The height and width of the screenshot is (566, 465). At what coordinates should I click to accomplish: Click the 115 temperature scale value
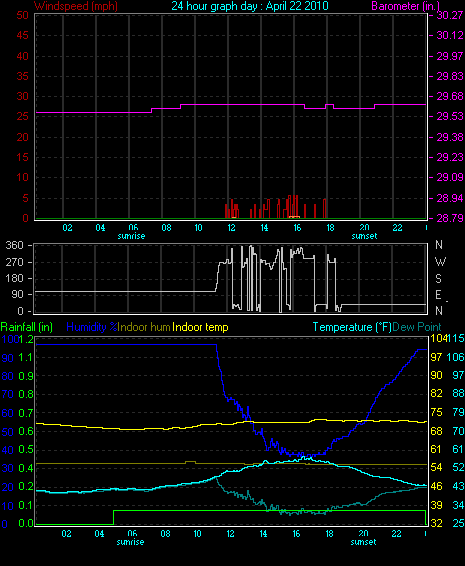pos(456,339)
